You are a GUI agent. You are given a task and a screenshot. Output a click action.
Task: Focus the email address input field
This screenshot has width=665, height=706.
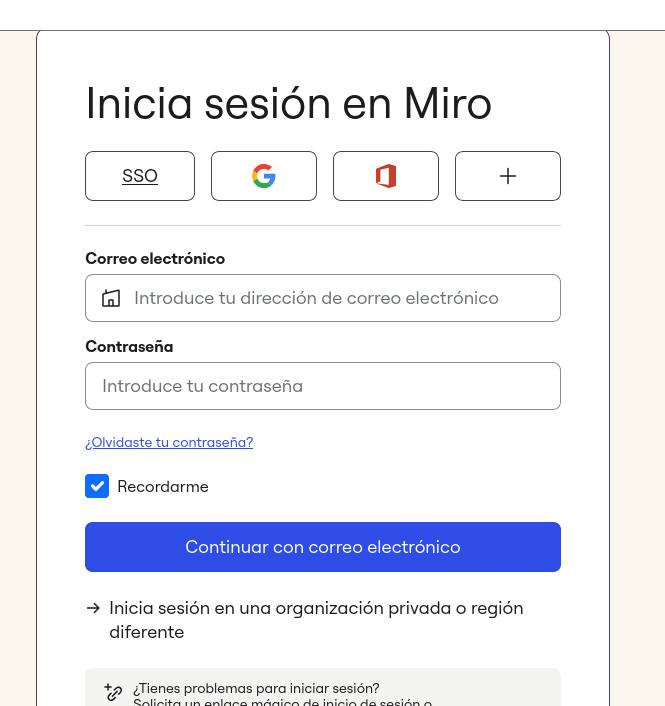340,298
